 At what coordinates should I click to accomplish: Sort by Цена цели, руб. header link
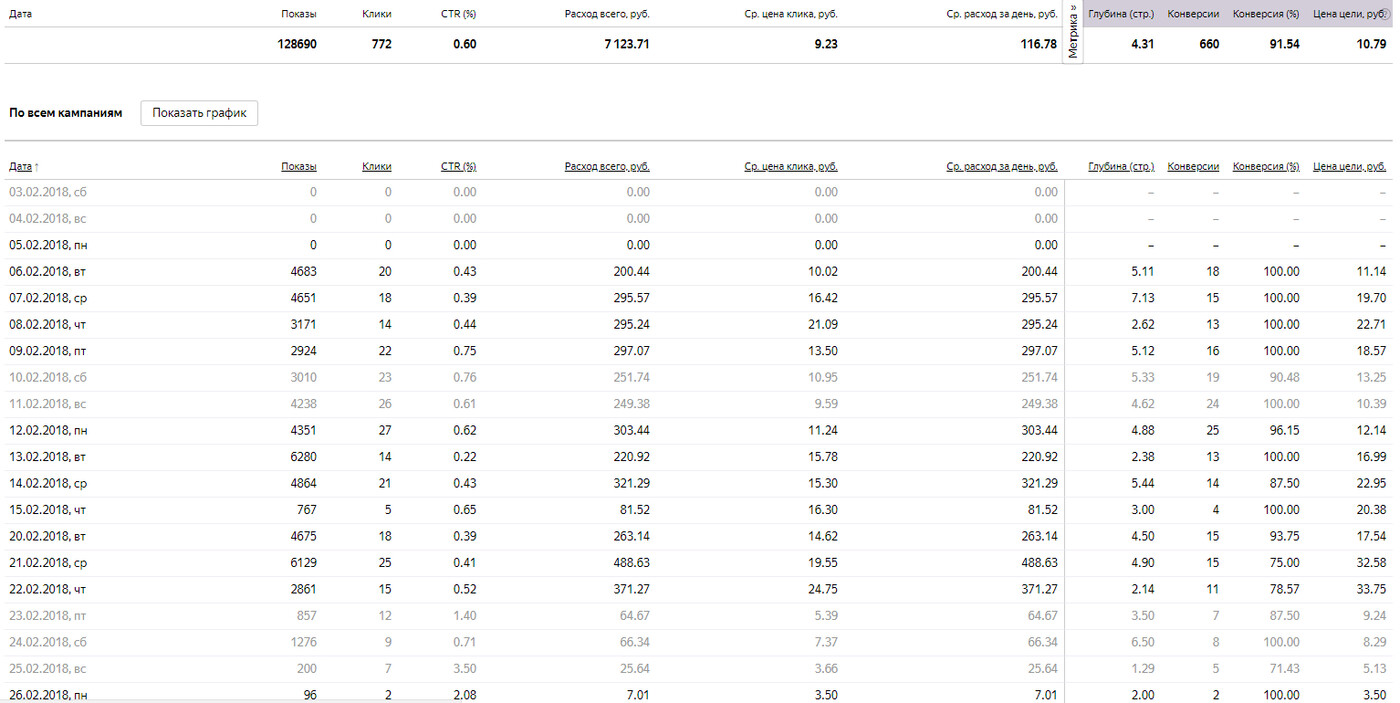coord(1349,166)
